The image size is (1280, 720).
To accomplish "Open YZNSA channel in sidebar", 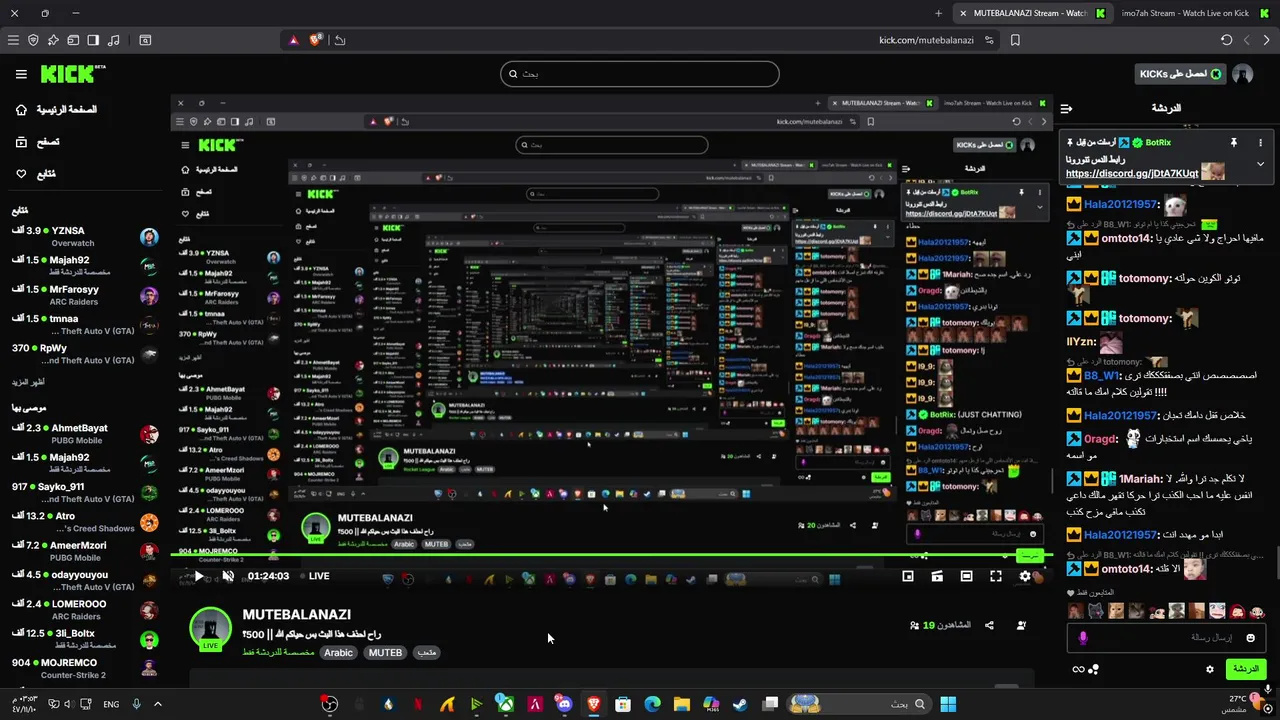I will pyautogui.click(x=85, y=237).
